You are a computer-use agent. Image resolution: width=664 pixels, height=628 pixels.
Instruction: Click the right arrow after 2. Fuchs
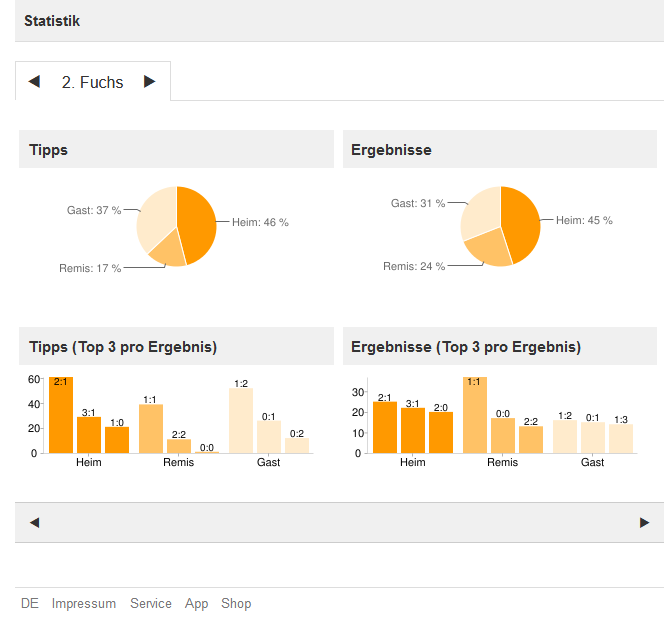[150, 82]
